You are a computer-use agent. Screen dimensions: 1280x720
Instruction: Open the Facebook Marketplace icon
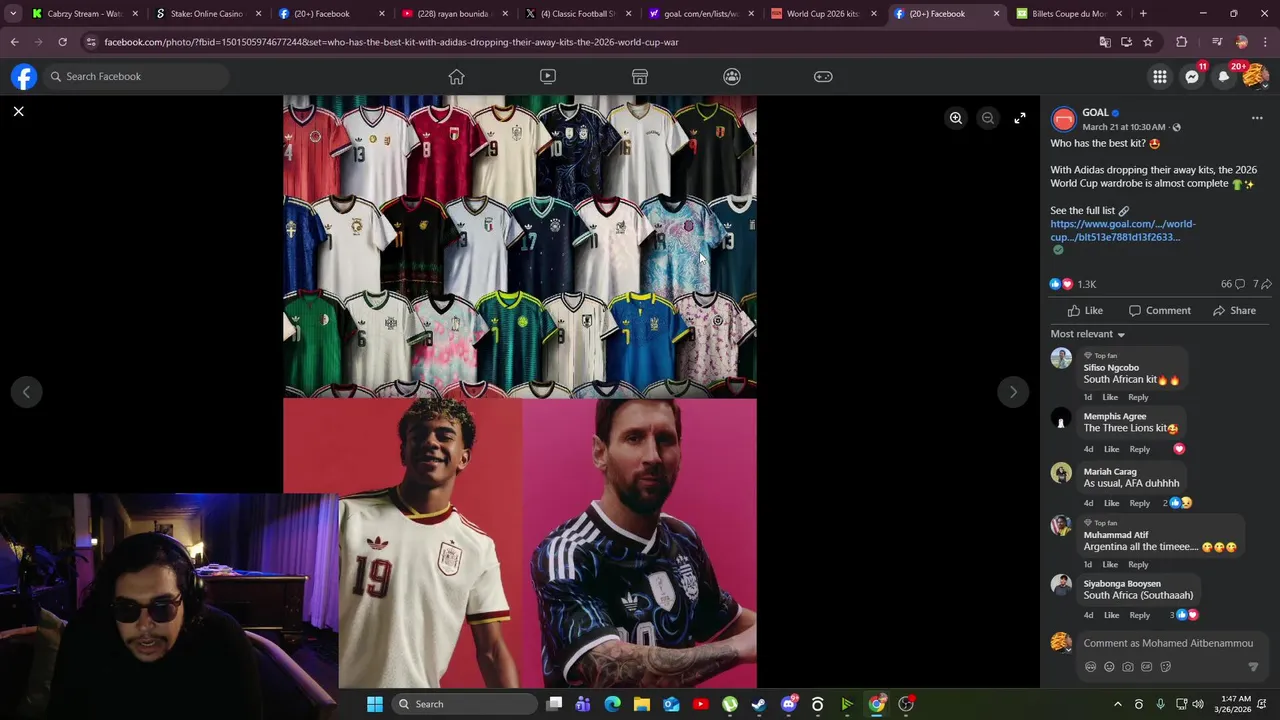point(640,77)
